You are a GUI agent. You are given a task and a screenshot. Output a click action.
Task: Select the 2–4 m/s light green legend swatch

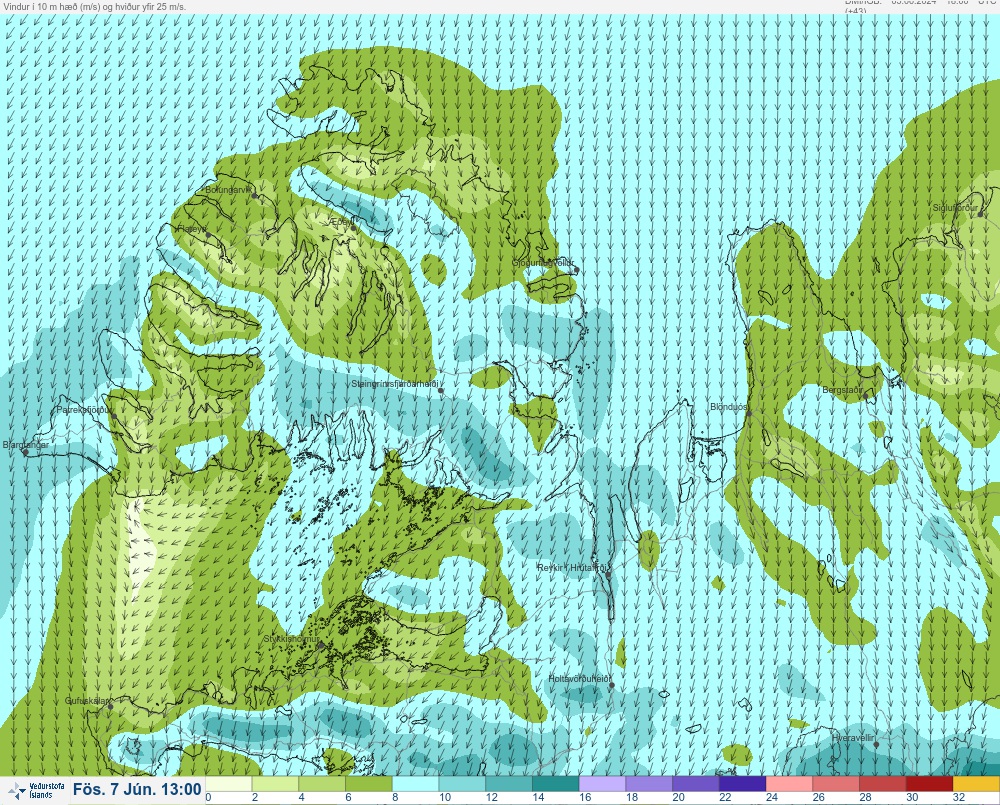[x=276, y=784]
